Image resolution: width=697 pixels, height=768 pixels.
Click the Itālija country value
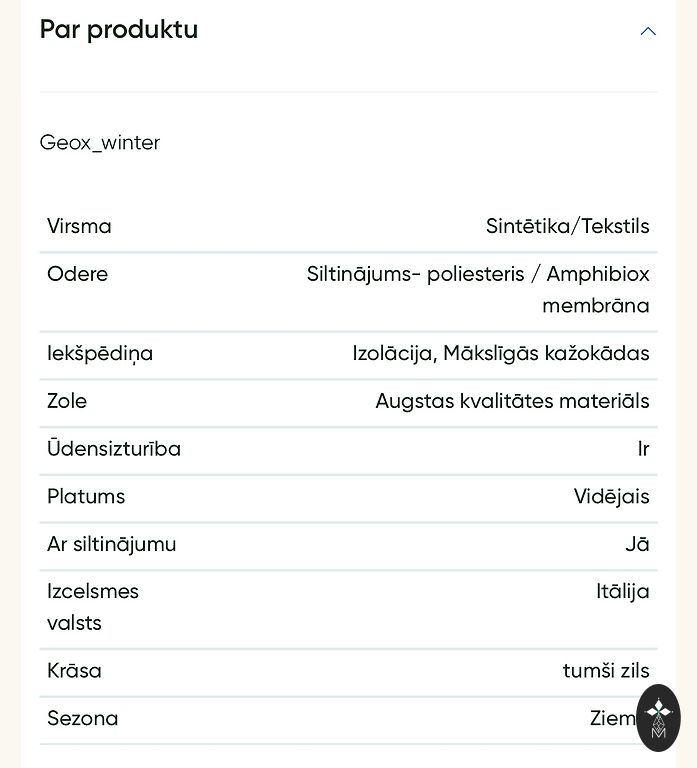622,591
